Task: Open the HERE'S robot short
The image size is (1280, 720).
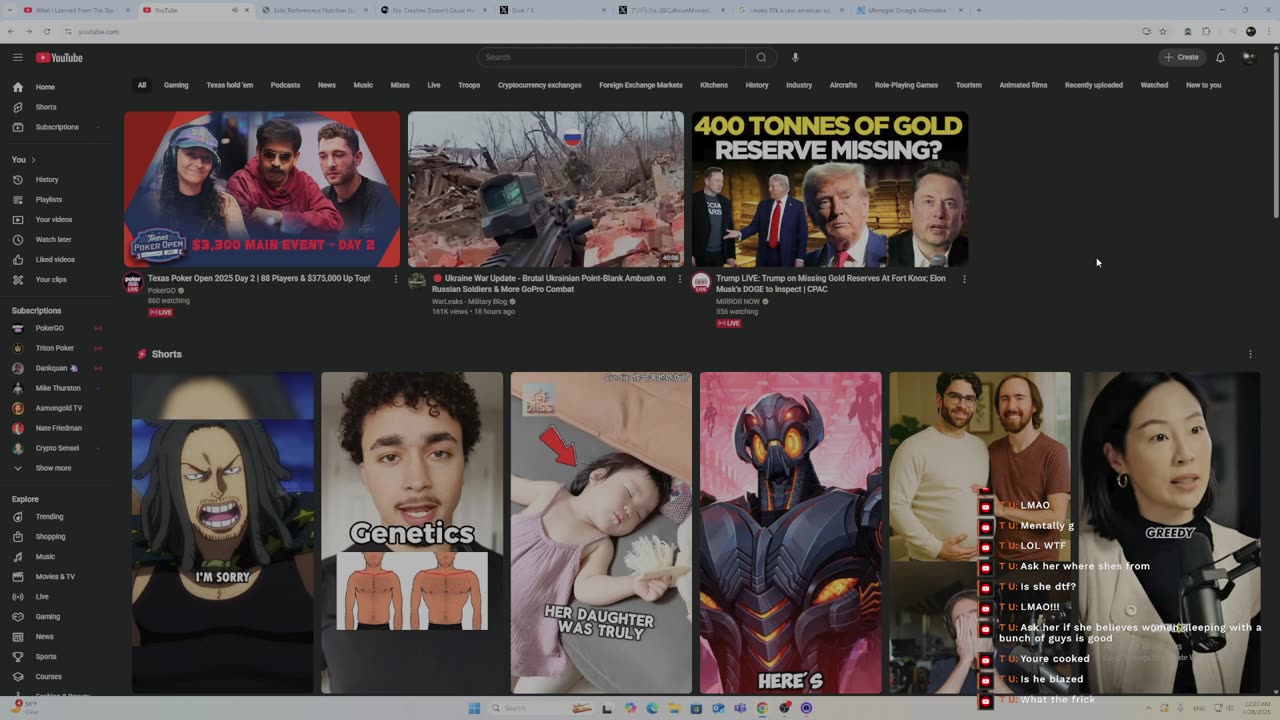Action: pos(791,533)
